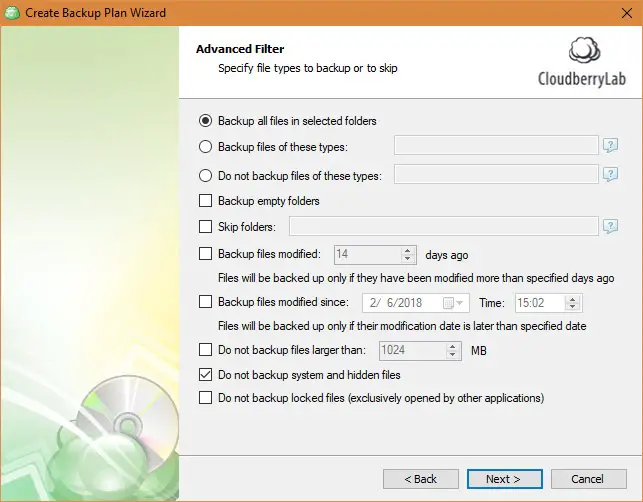Click the Next button
643x502 pixels.
coord(504,479)
